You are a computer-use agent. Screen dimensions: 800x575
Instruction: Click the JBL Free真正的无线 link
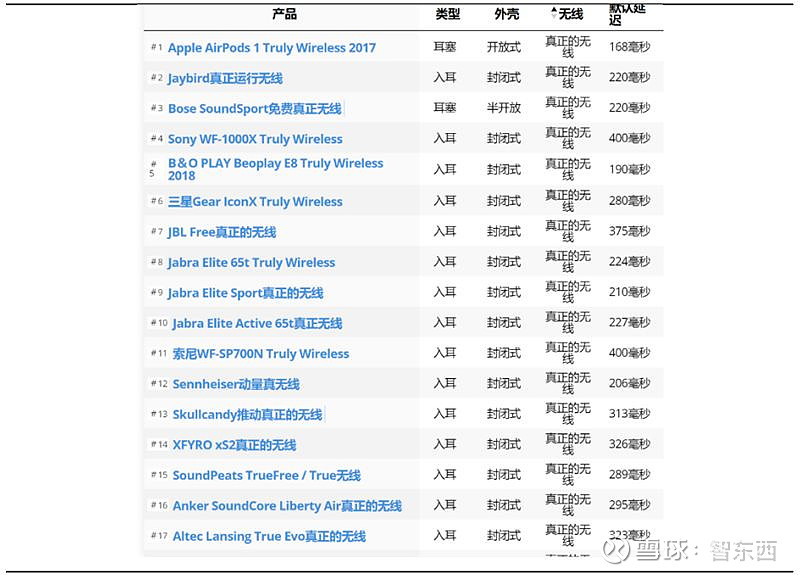(x=222, y=232)
